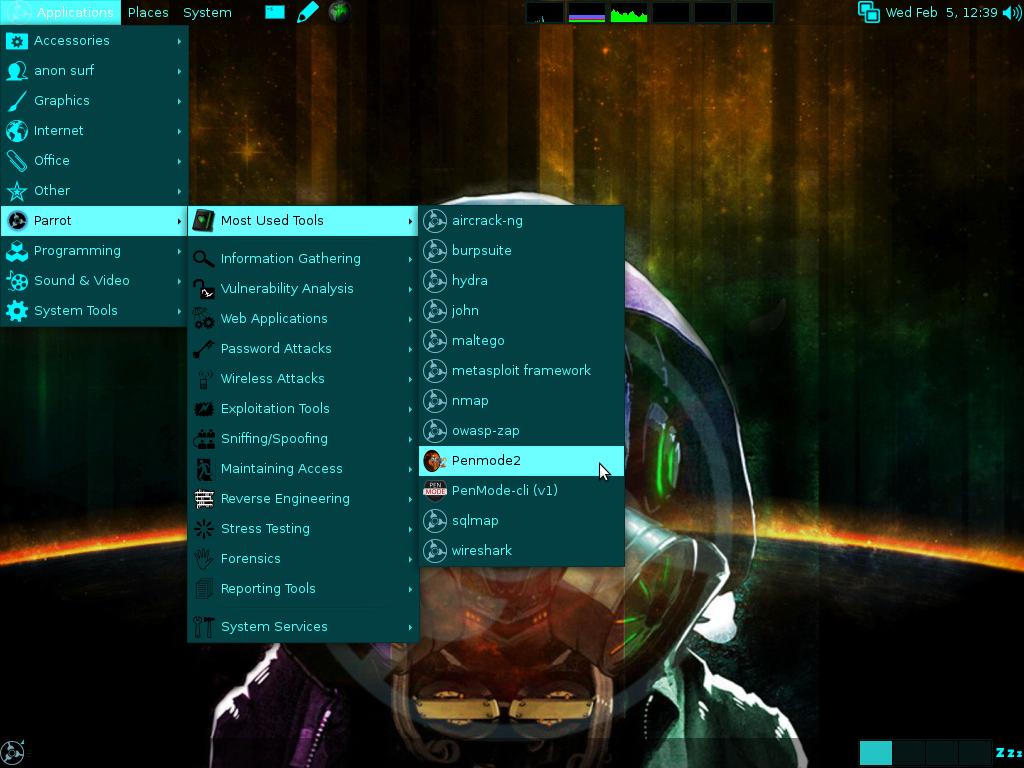Click the CPU usage graph on the top panel
1024x768 pixels.
point(628,12)
